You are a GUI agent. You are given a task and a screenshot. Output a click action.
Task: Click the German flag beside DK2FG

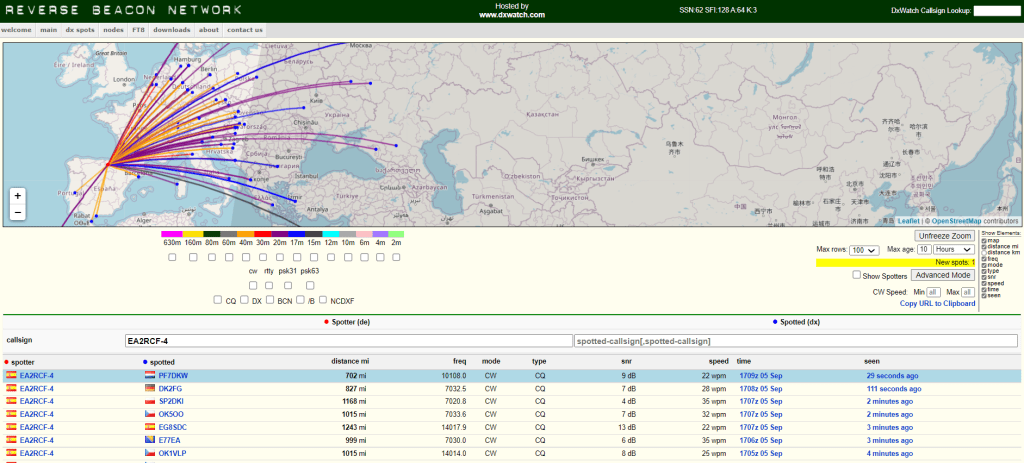click(x=150, y=389)
